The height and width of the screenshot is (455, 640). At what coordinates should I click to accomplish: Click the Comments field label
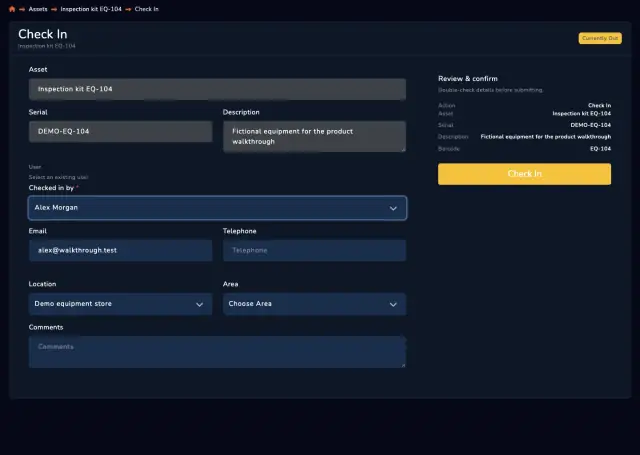pos(46,327)
